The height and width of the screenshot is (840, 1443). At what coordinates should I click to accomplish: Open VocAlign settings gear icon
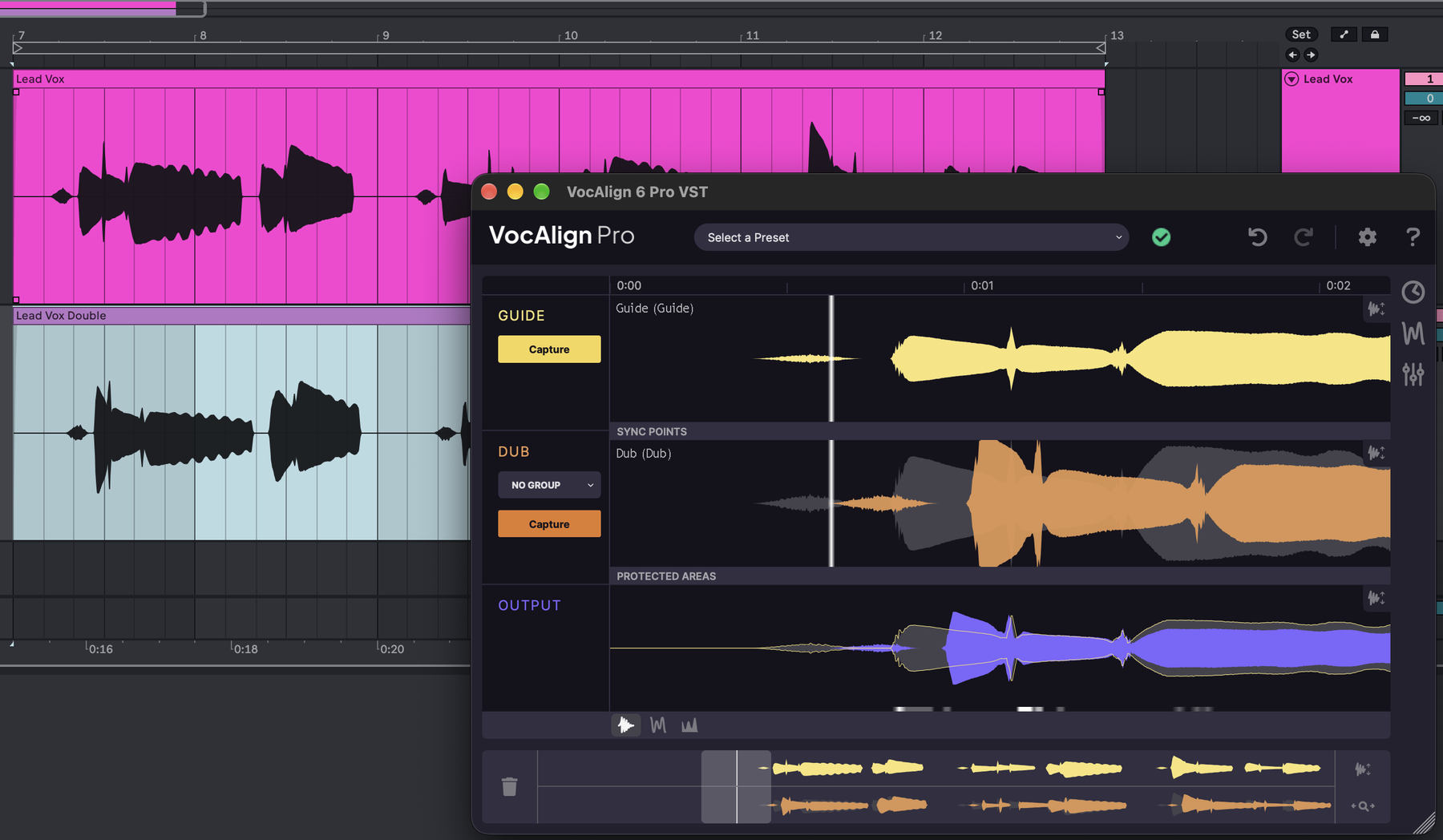(x=1367, y=237)
